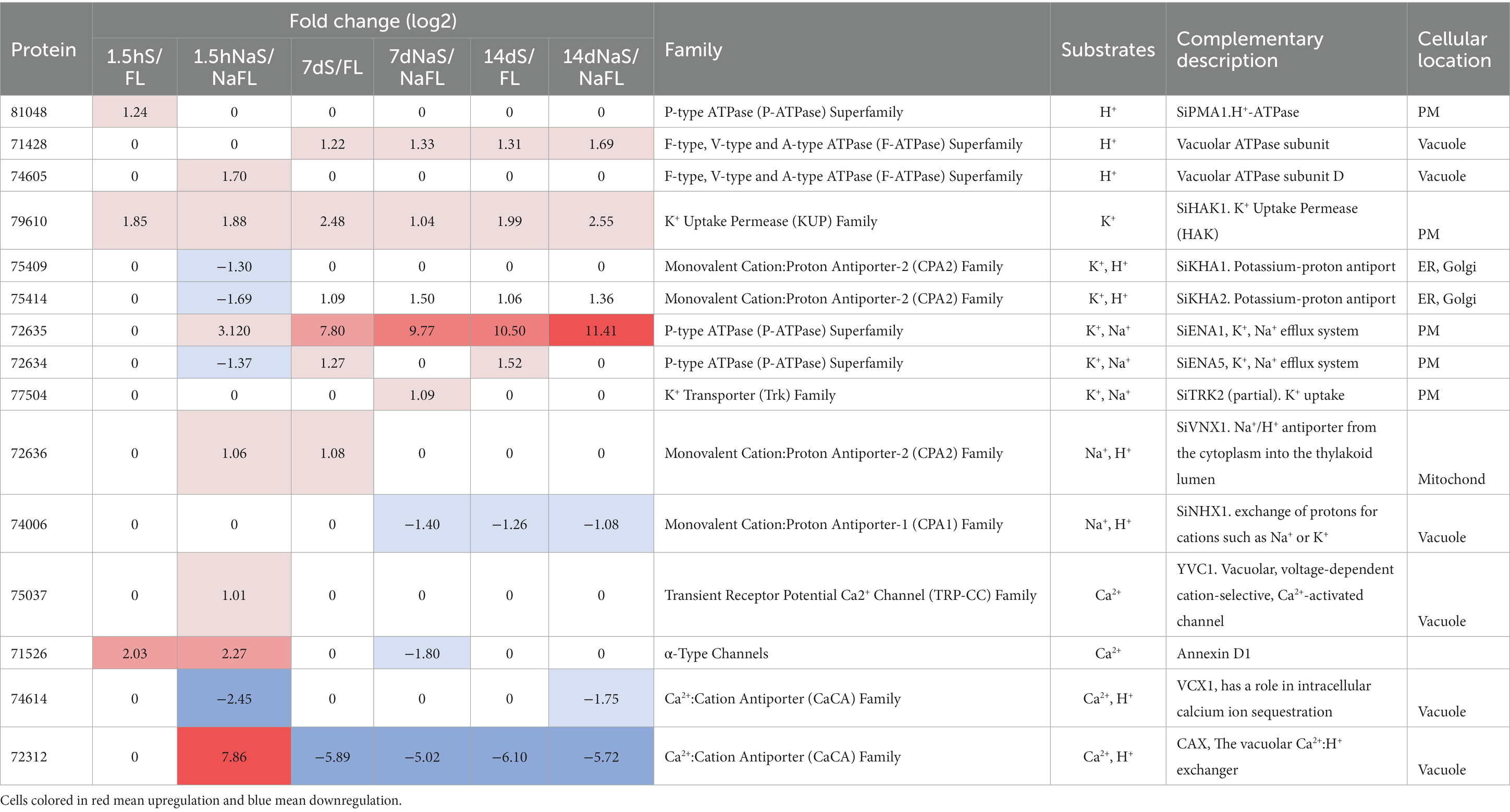This screenshot has height=812, width=1510.
Task: Click the dark red 7.86 cell
Action: (x=234, y=756)
